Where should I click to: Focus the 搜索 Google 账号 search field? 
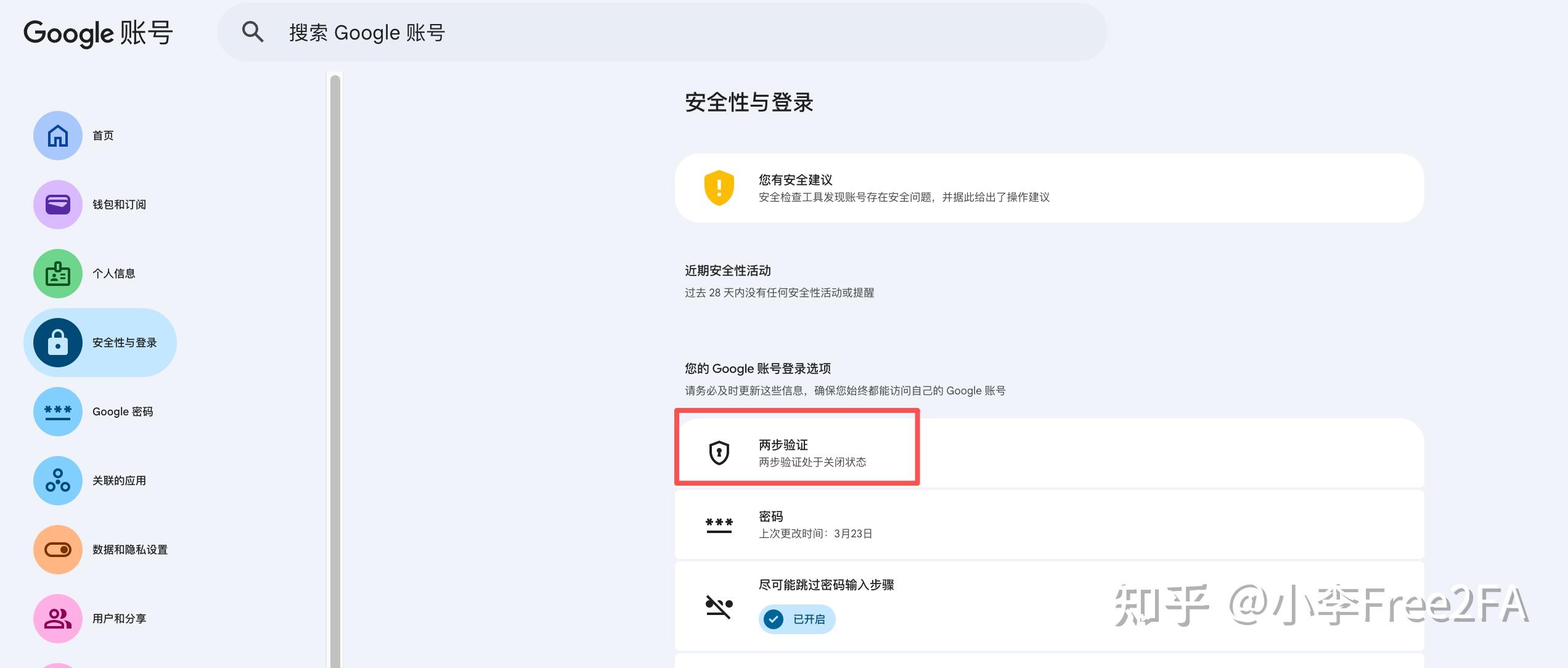point(662,32)
